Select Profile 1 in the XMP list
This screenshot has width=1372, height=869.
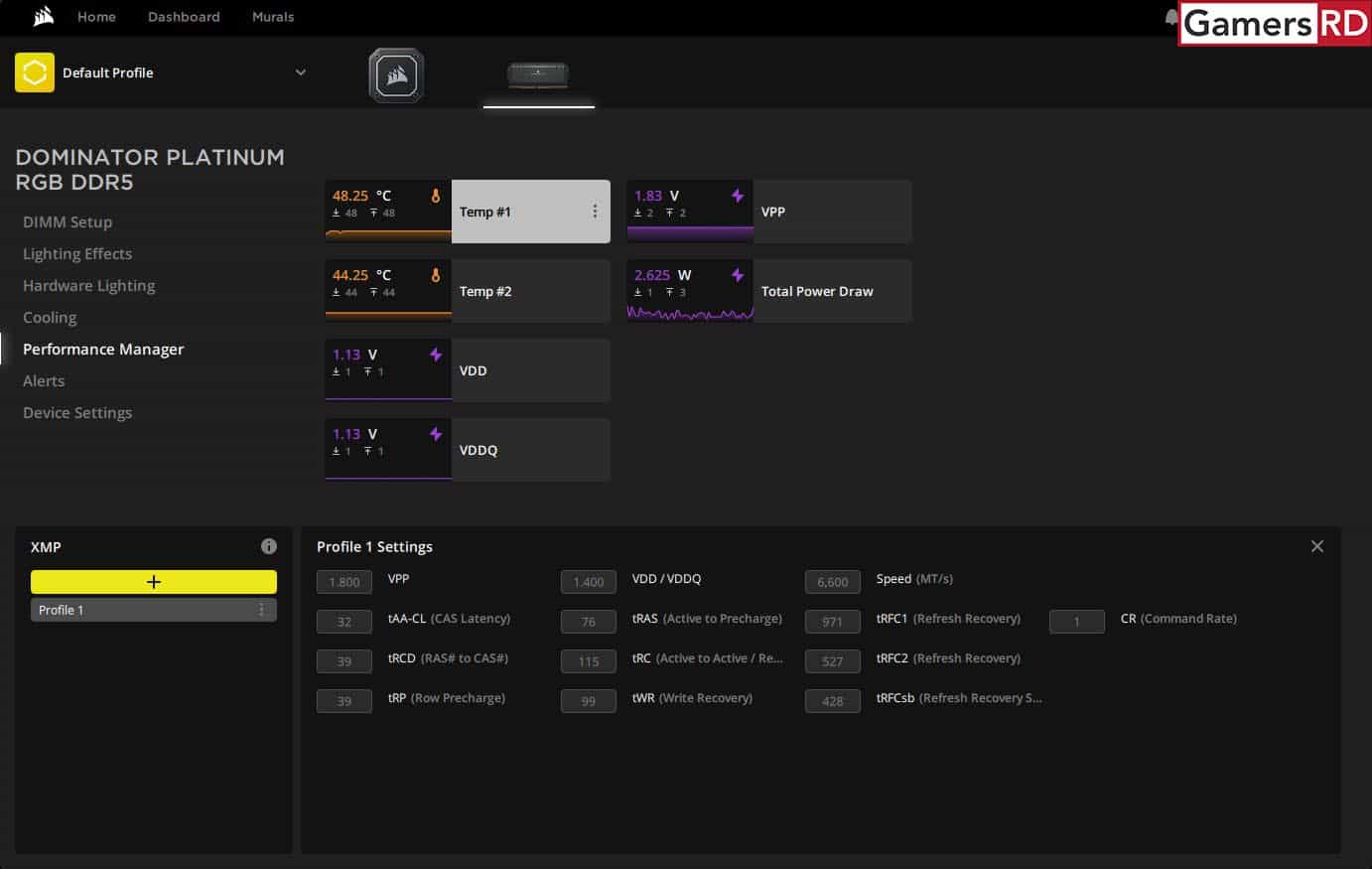point(154,610)
